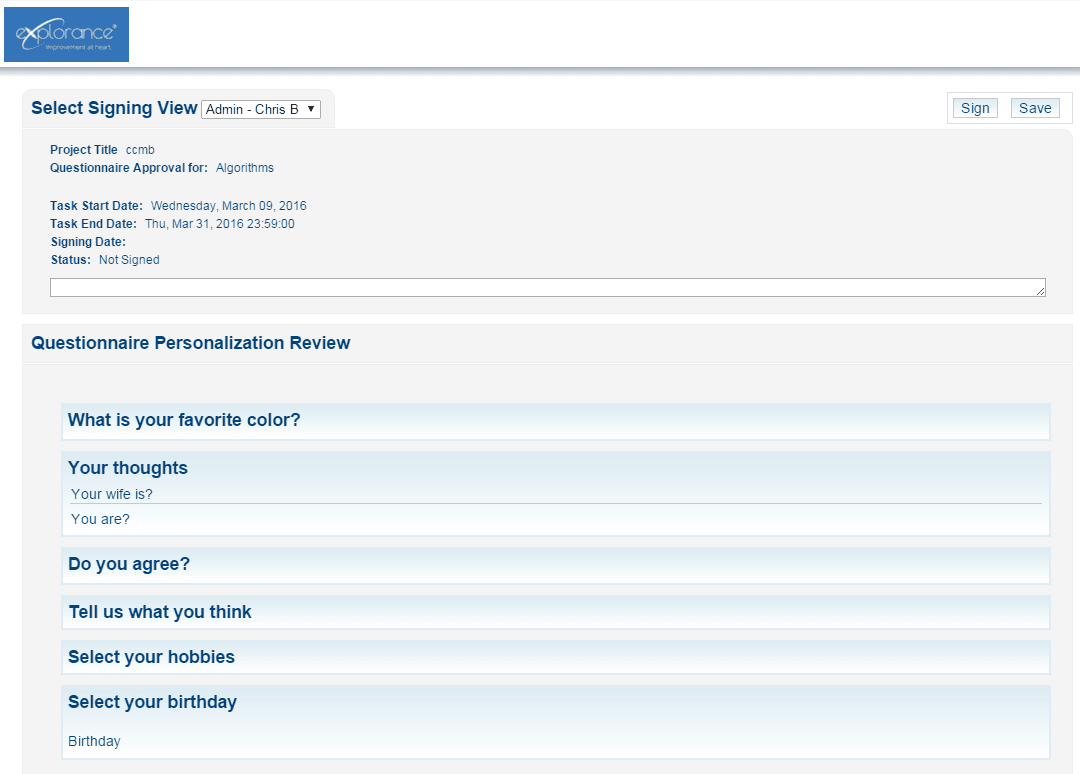Open the 'Select your hobbies' section
This screenshot has height=774, width=1080.
click(151, 657)
